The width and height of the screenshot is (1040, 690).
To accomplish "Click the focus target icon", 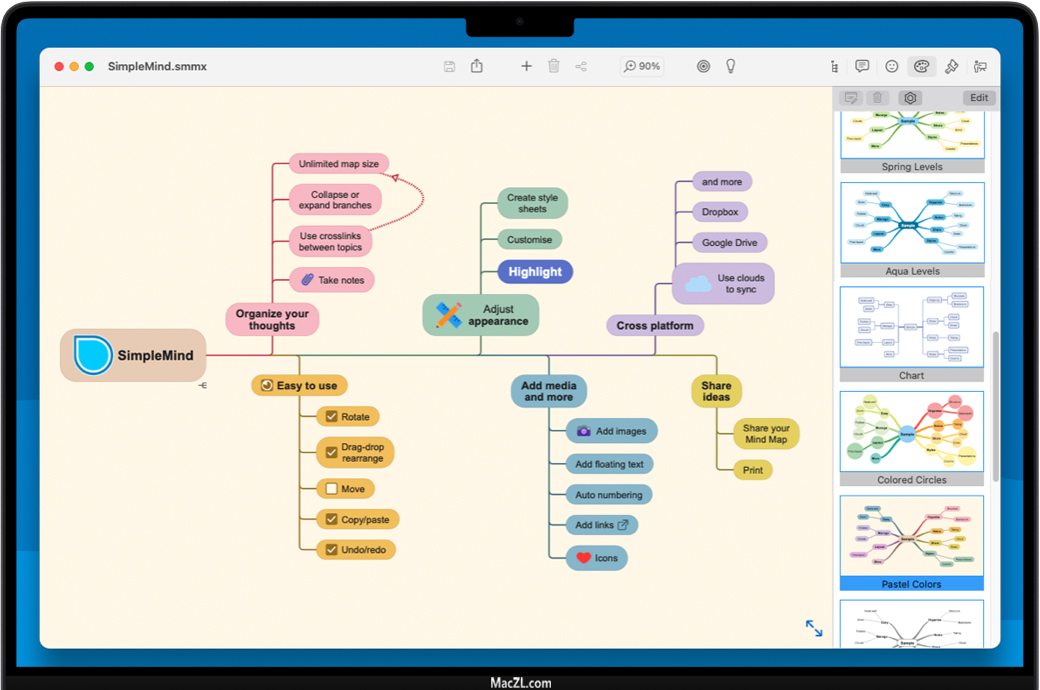I will tap(703, 66).
